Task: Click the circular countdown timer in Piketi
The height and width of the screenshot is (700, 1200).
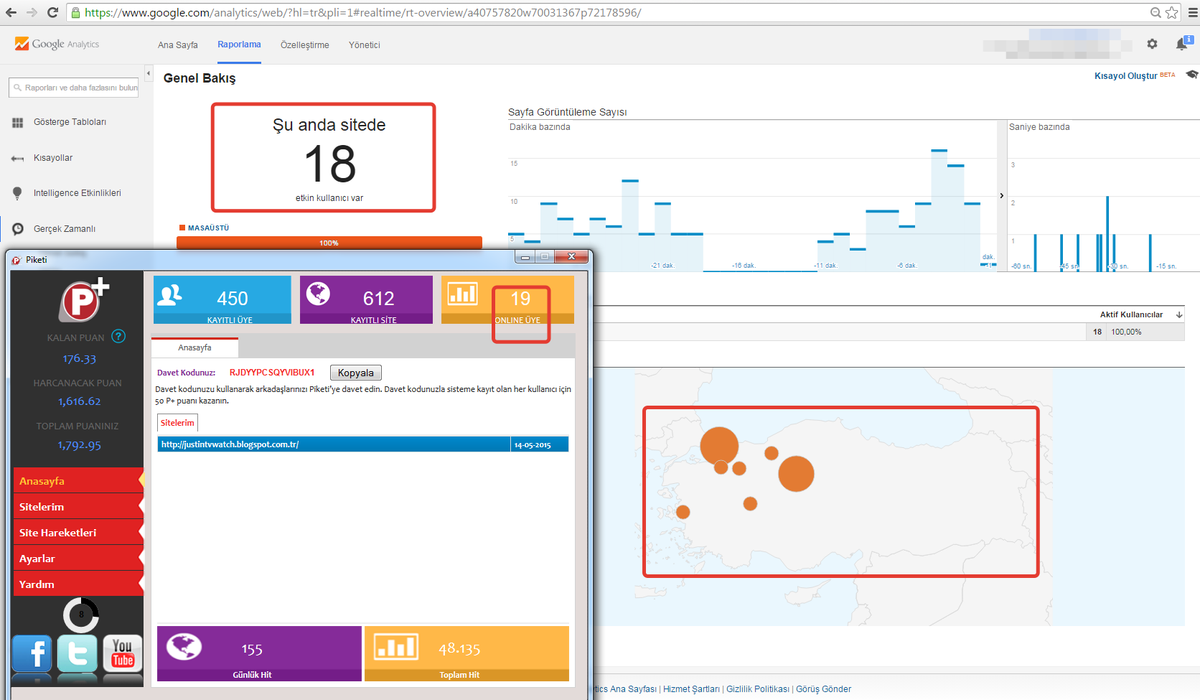Action: pos(81,614)
